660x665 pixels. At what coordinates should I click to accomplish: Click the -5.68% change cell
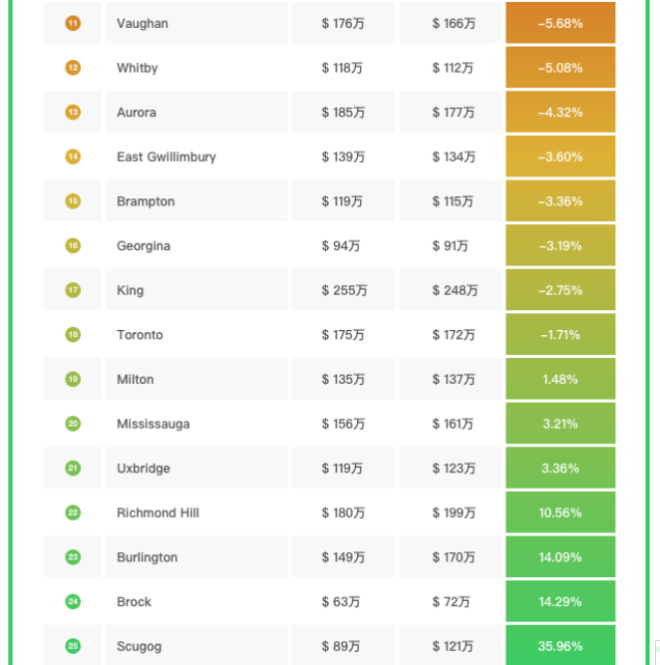pos(560,23)
